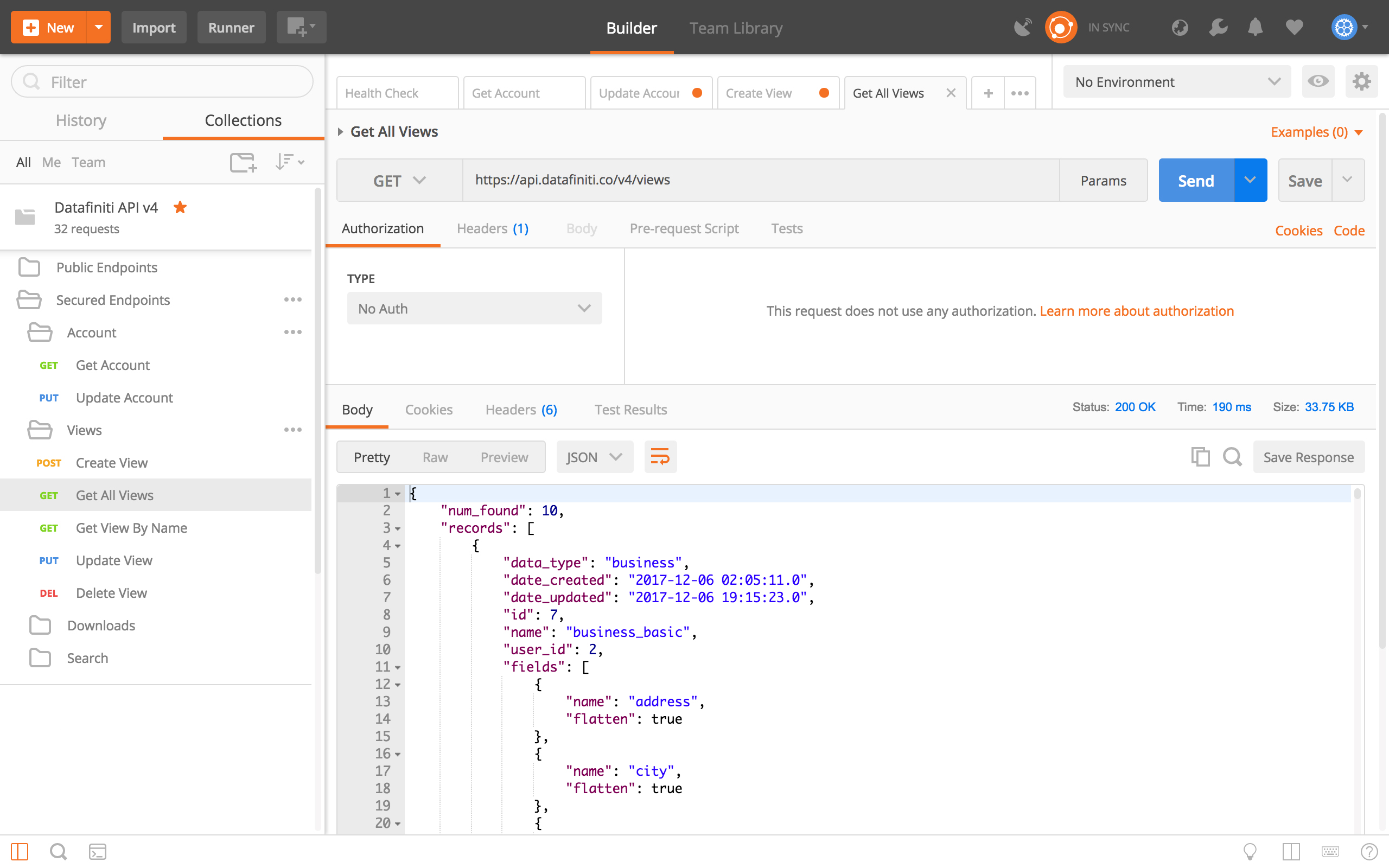Collapse line 3 records array fold arrow

[x=398, y=529]
